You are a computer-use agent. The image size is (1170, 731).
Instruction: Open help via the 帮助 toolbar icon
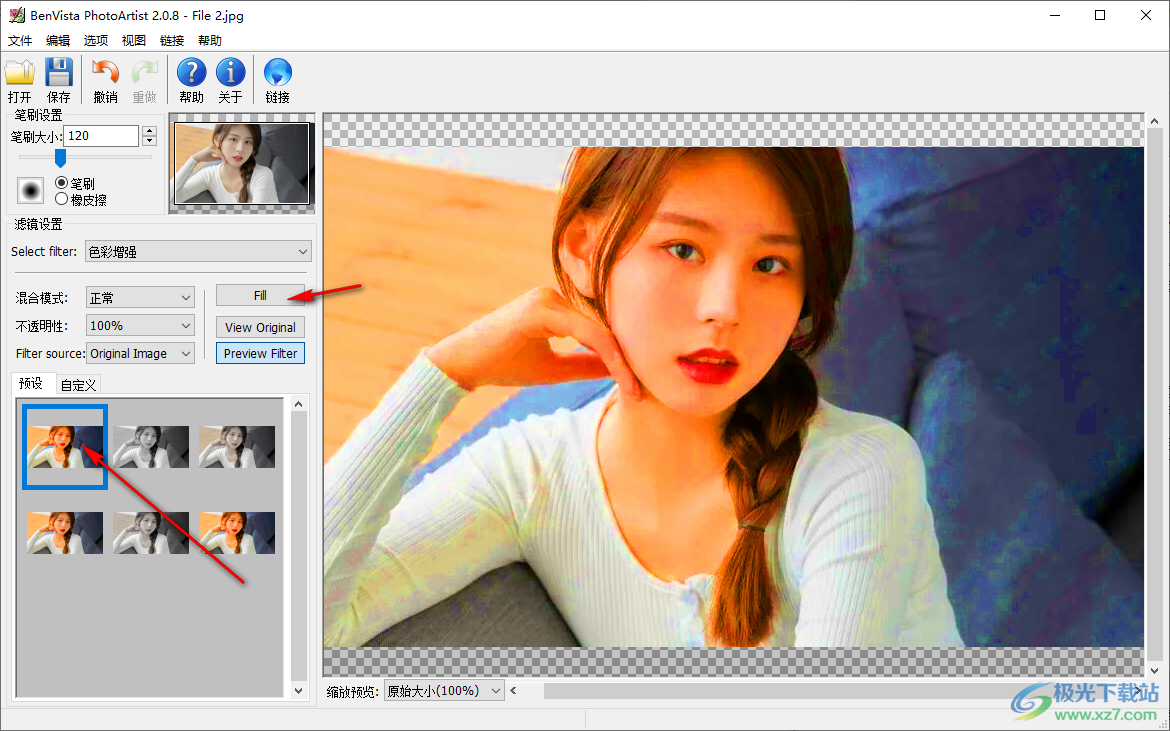click(192, 81)
